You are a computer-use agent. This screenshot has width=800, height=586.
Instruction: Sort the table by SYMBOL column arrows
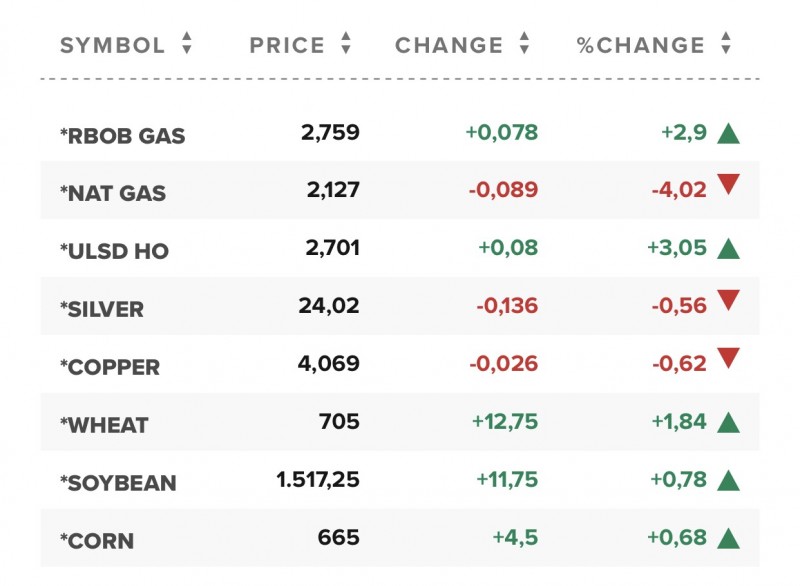186,44
